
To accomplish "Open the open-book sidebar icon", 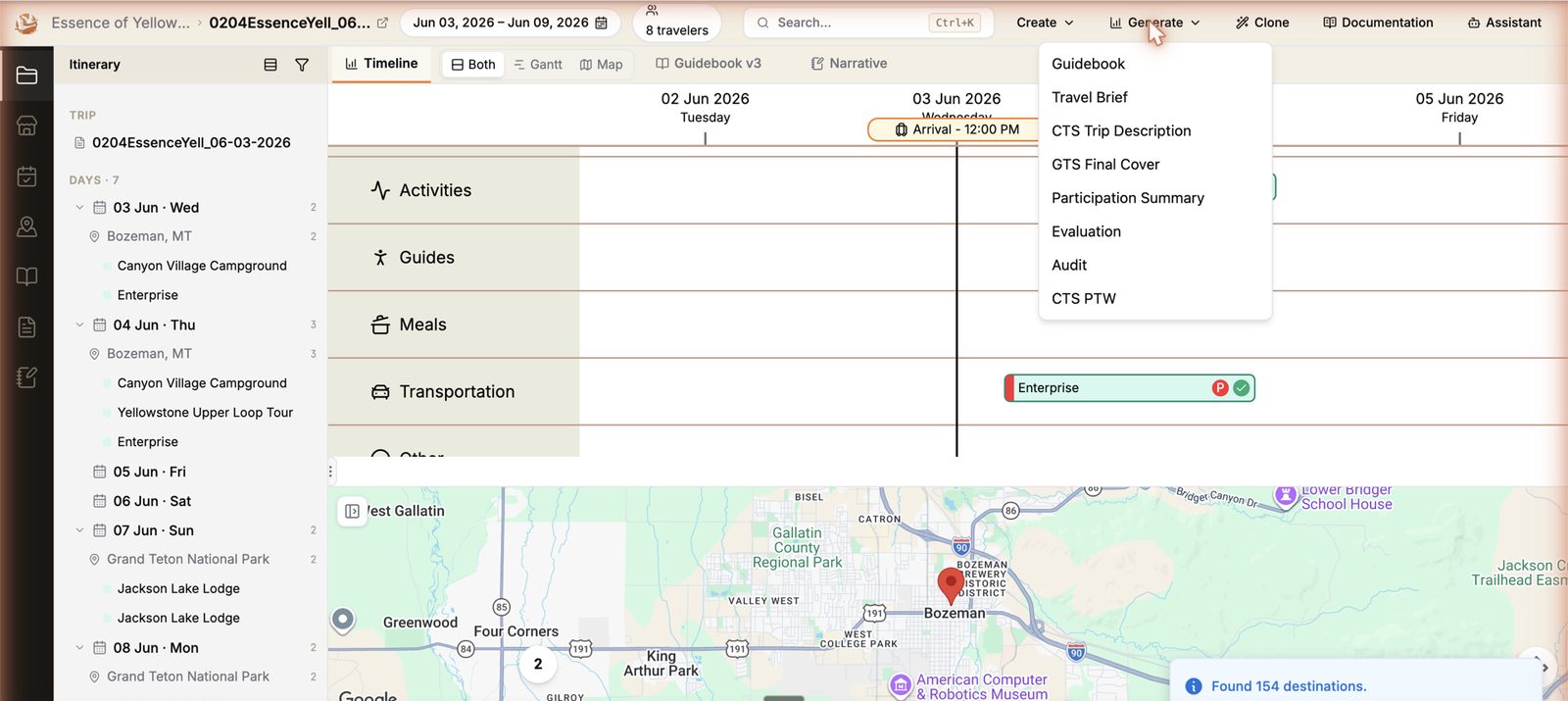I will coord(26,276).
